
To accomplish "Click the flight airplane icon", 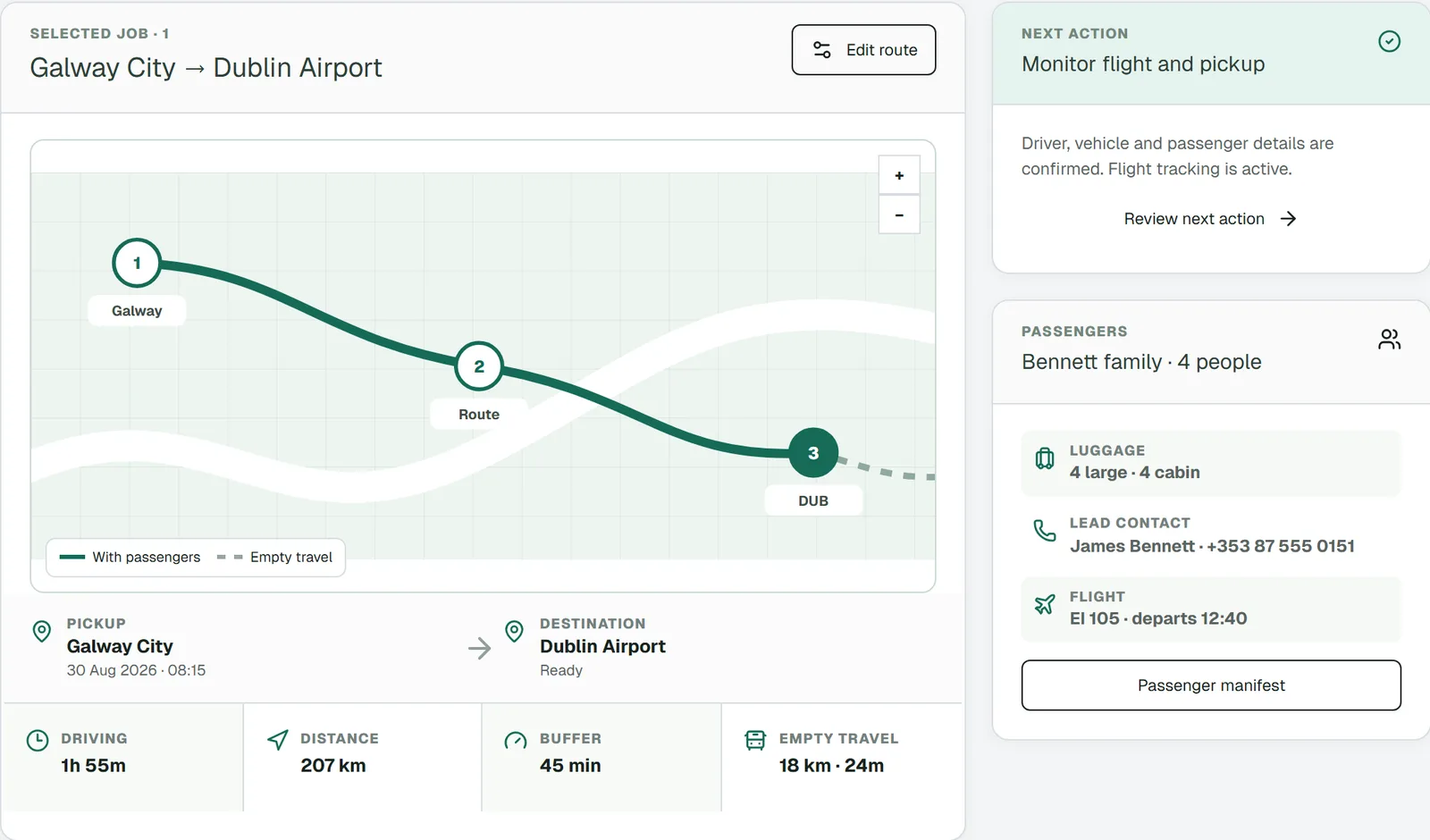I will click(1045, 604).
